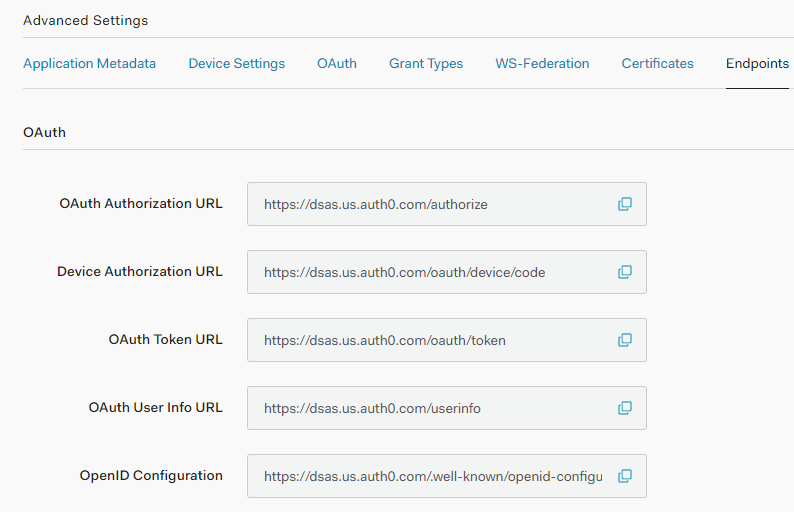Copy the OAuth User Info URL
Image resolution: width=794 pixels, height=512 pixels.
click(624, 408)
